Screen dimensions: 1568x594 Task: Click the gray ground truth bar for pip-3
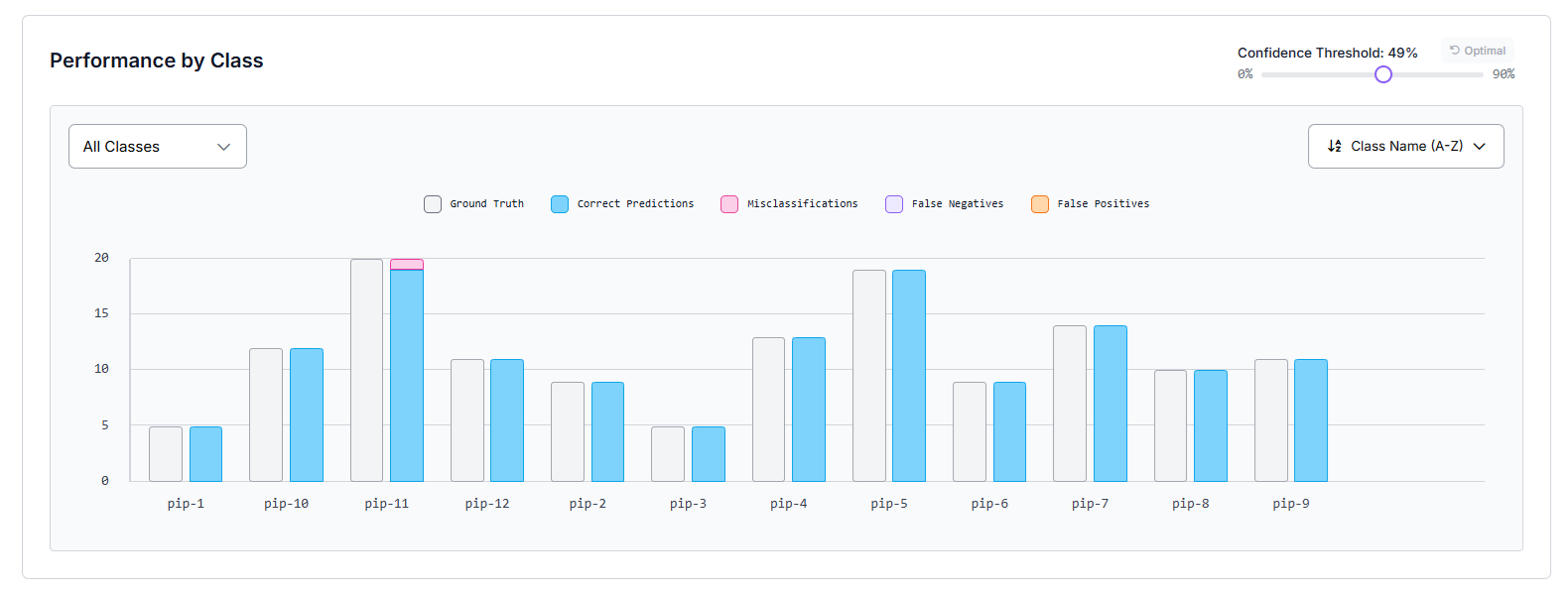pos(668,453)
